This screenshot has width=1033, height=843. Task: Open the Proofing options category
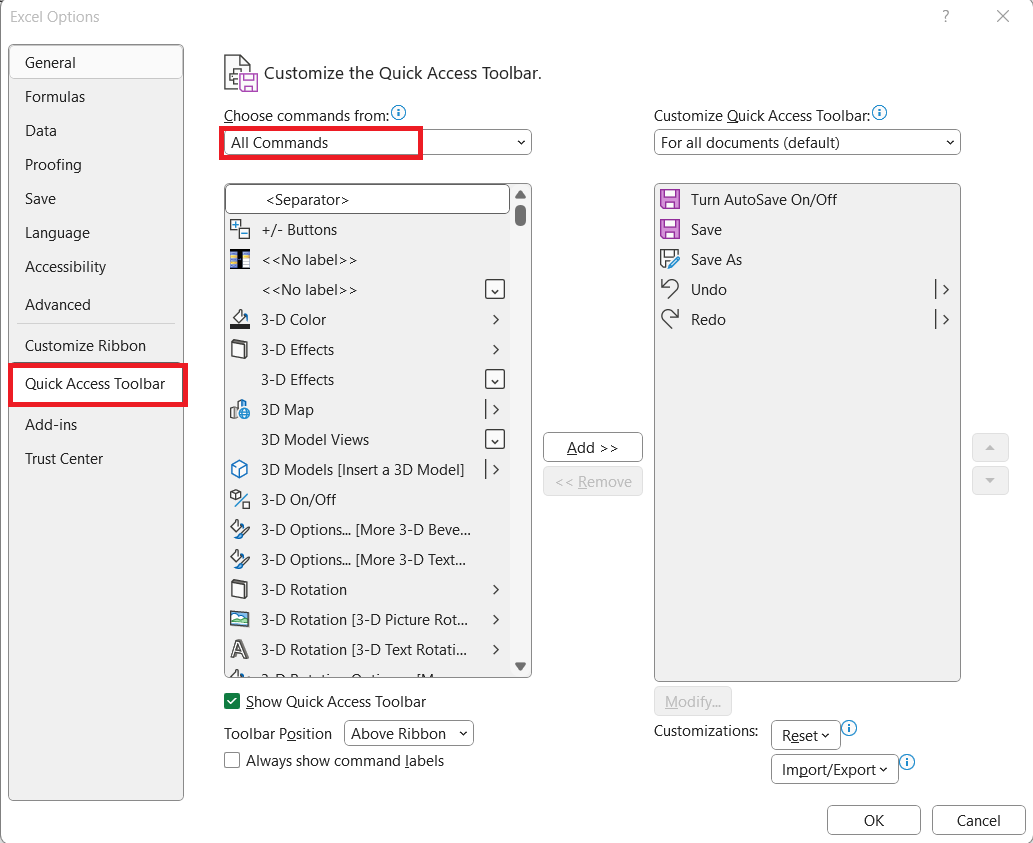[x=96, y=165]
